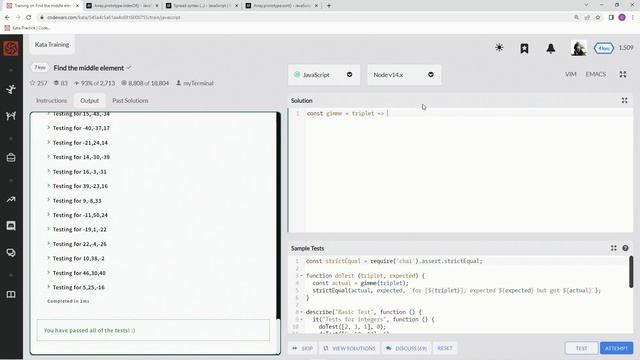Click 'You have passed all of the tests' message

pos(89,330)
